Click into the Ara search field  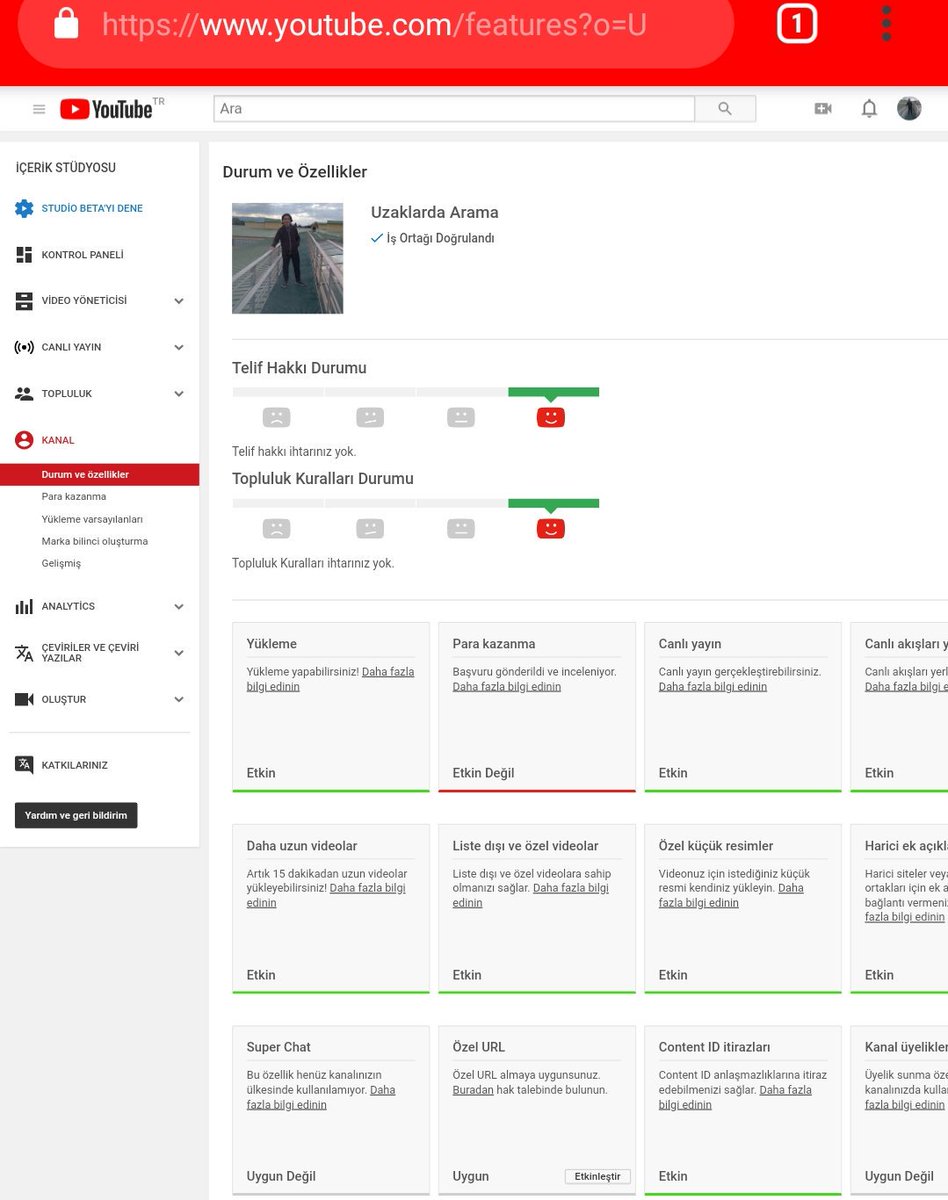454,109
